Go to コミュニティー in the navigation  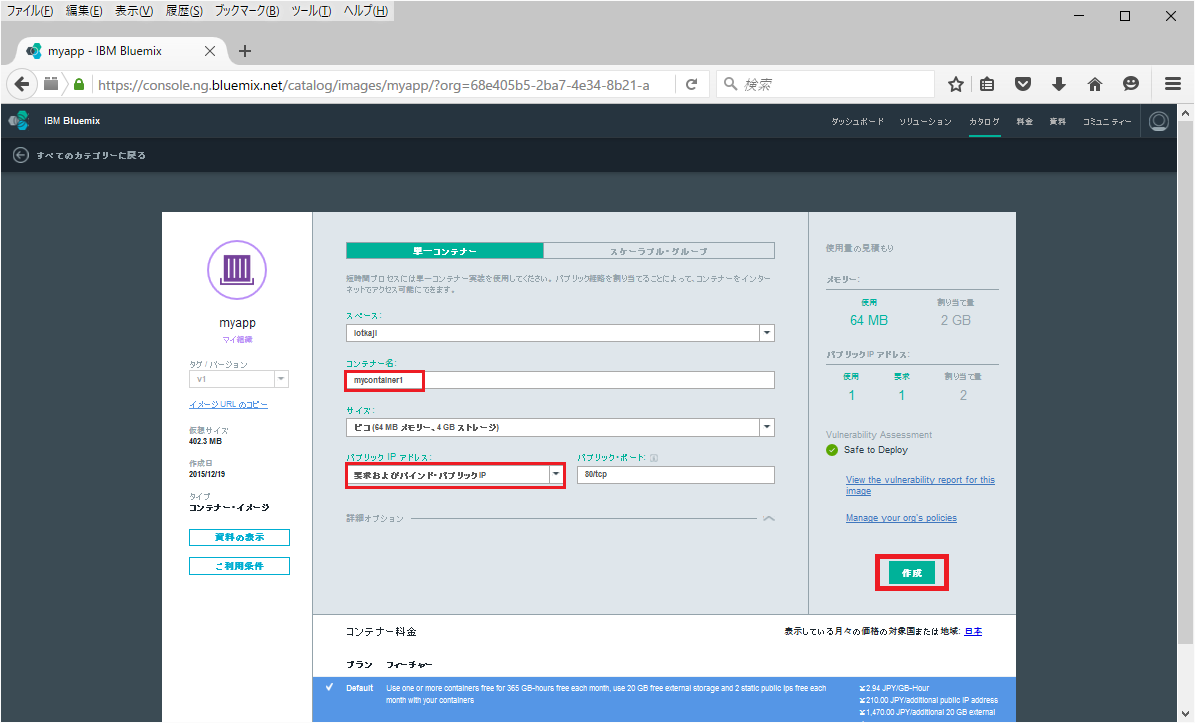[1107, 122]
